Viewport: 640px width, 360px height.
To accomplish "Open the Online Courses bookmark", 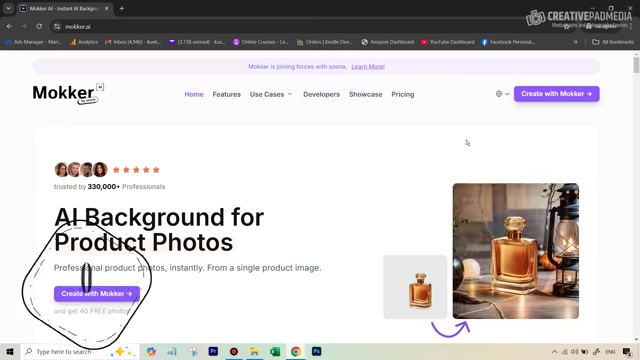I will (x=261, y=42).
